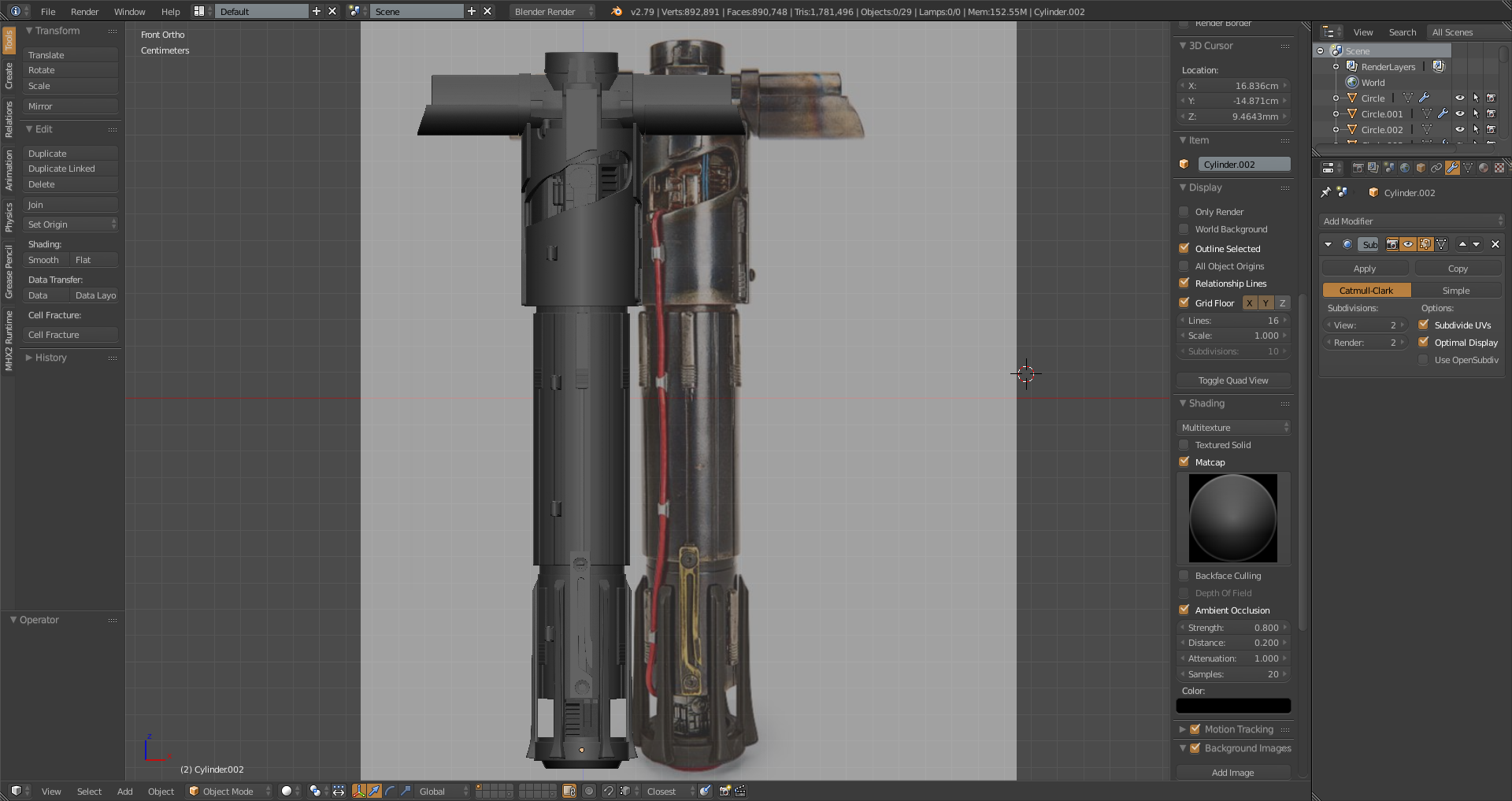Open the Render menu
Screen dimensions: 1512x801
pyautogui.click(x=84, y=11)
